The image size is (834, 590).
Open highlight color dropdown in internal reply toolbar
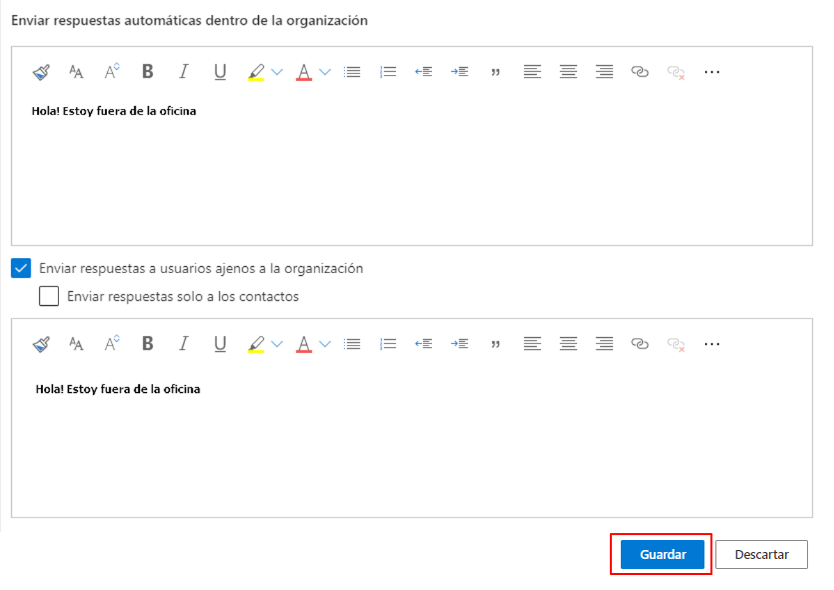tap(277, 72)
